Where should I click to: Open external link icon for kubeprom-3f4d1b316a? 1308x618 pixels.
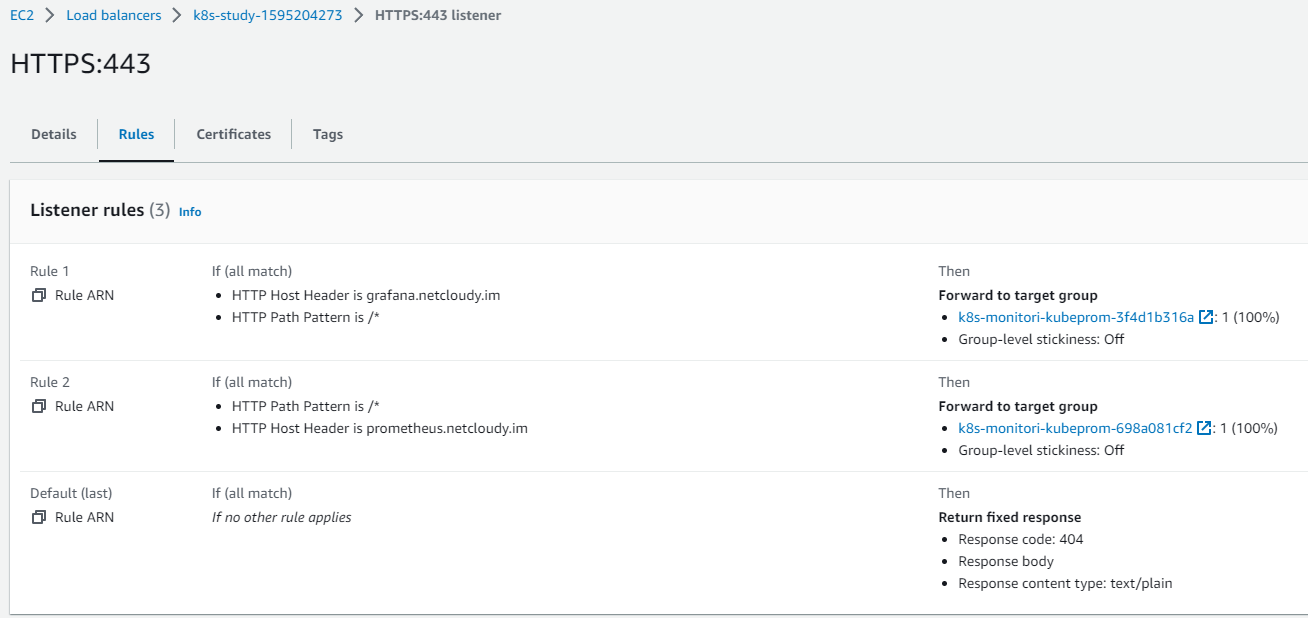coord(1205,317)
